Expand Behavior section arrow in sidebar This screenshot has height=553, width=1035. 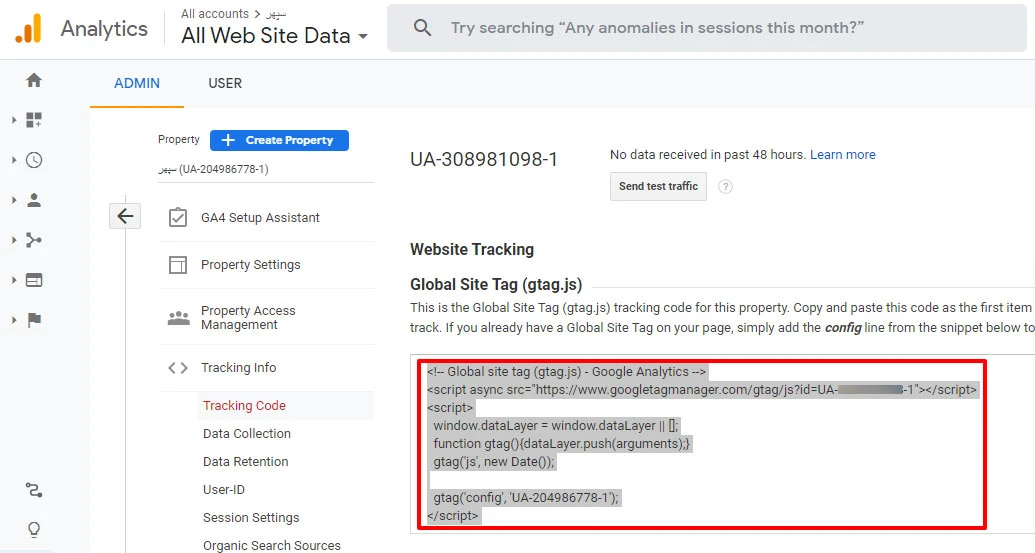pyautogui.click(x=14, y=280)
